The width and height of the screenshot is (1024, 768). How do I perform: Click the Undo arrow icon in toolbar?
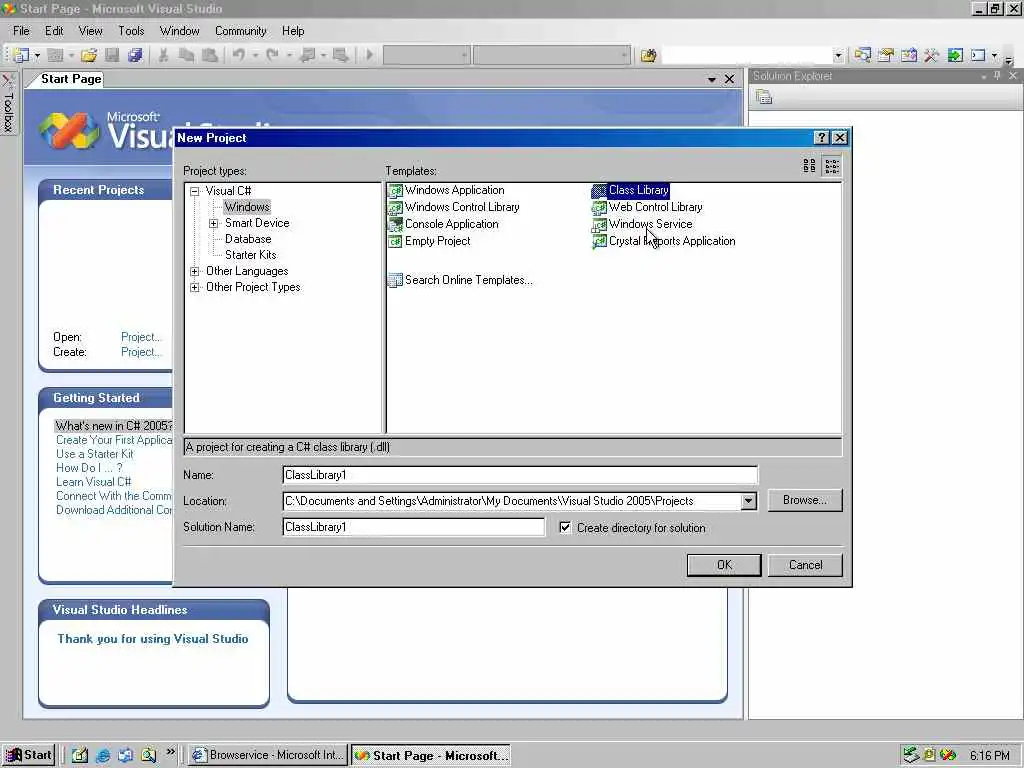[239, 56]
